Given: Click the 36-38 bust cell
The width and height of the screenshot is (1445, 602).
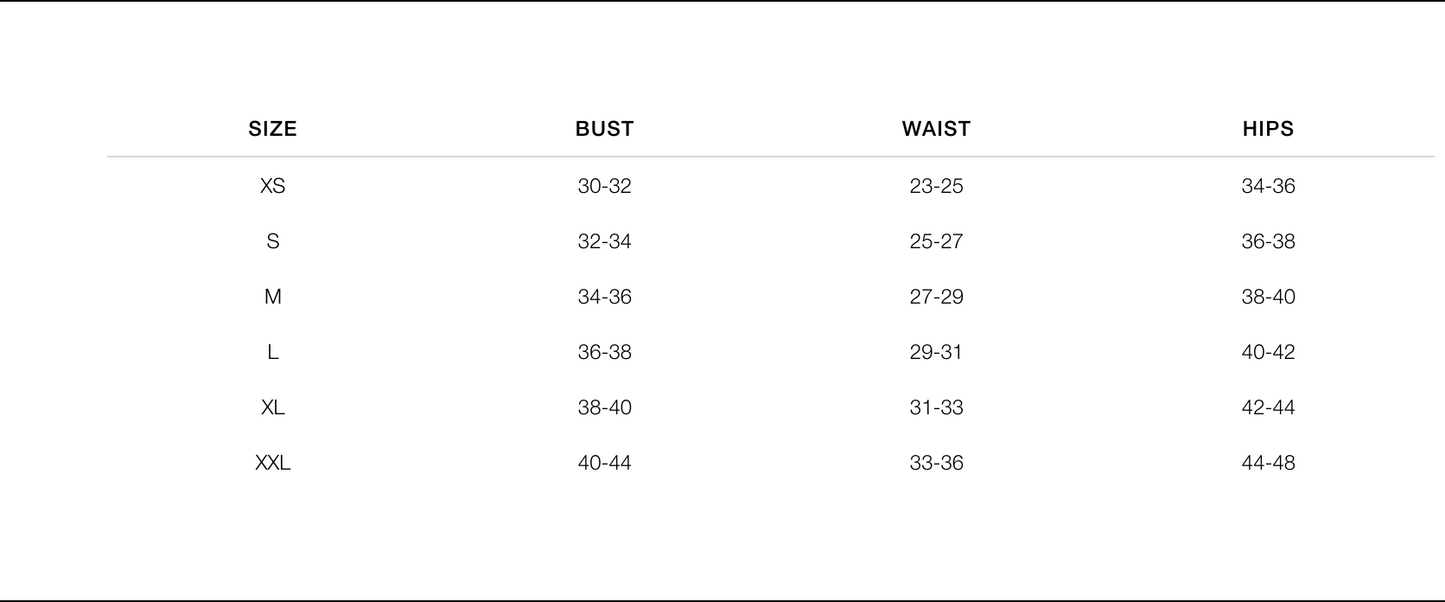Looking at the screenshot, I should 604,352.
